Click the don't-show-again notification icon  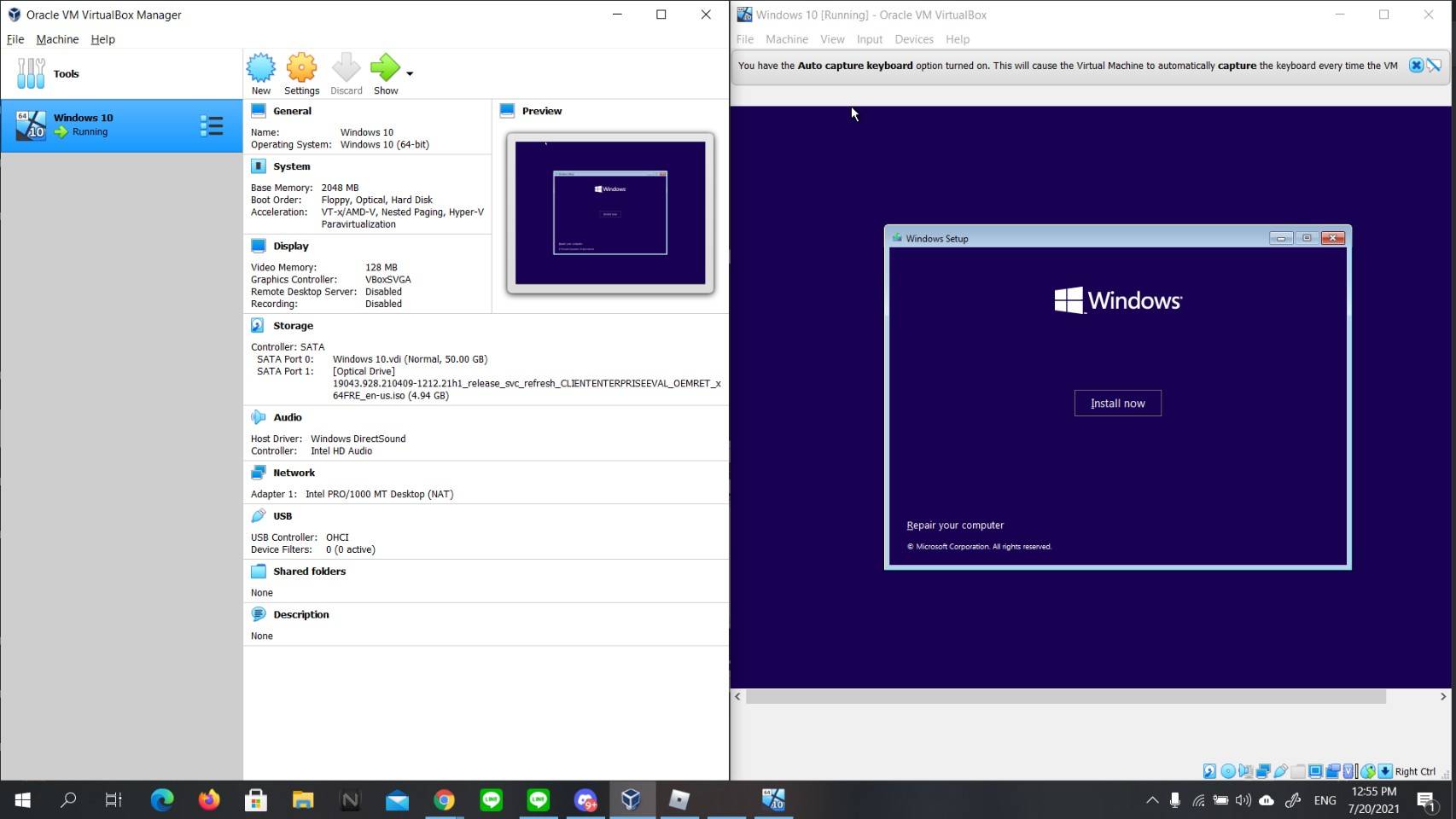click(1434, 66)
